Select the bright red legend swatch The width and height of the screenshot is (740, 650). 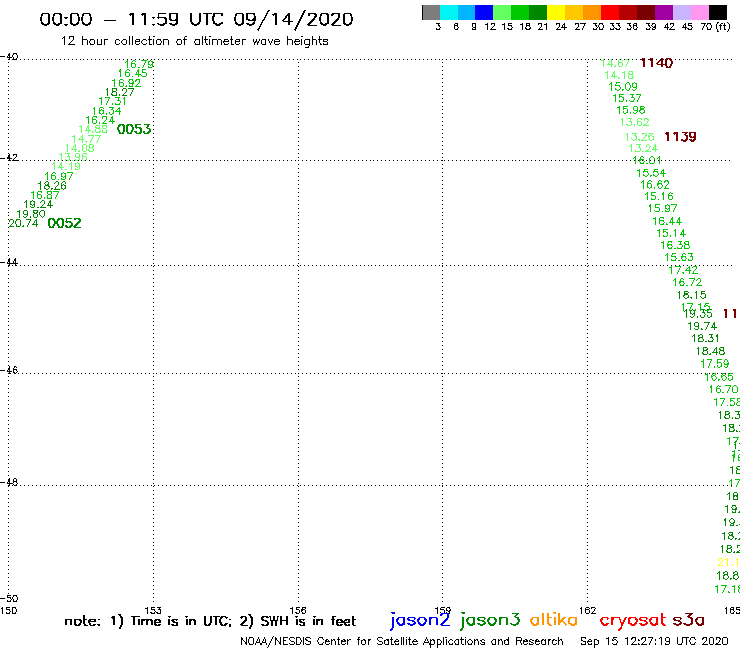(x=609, y=12)
